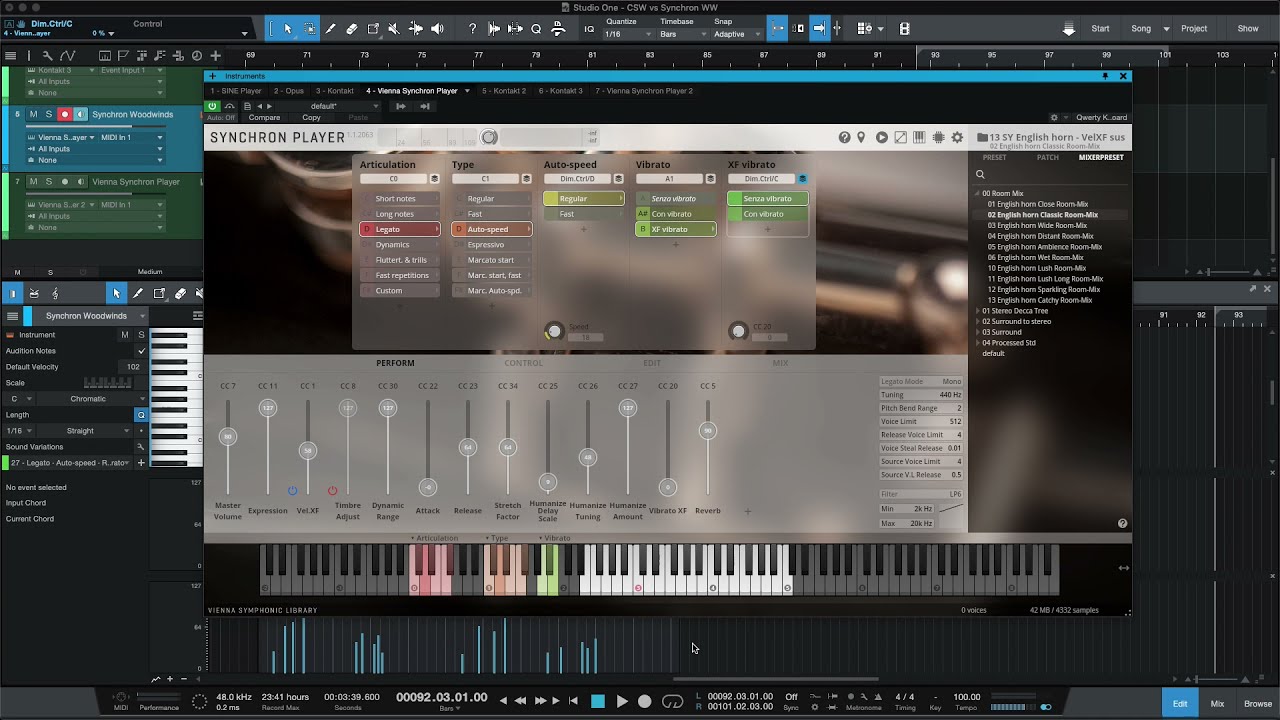The image size is (1280, 720).
Task: Solo the Synchron Woodwinds track
Action: click(x=48, y=114)
